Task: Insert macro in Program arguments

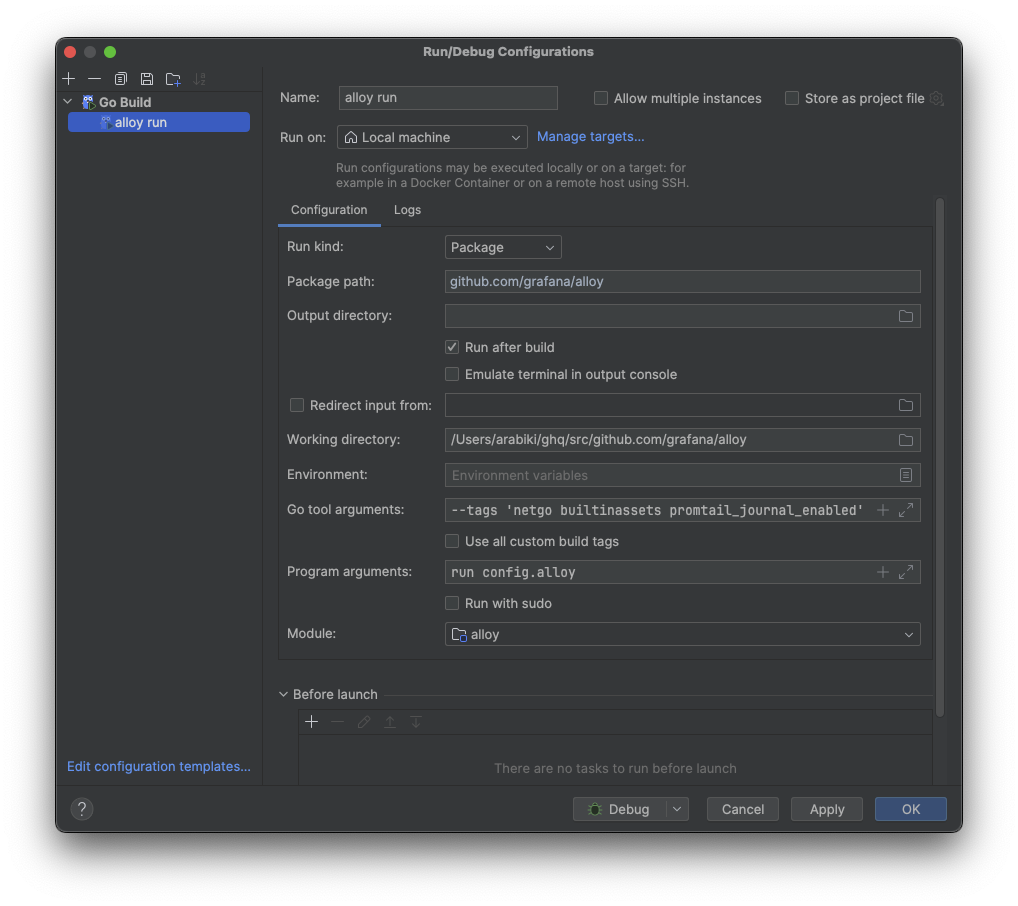Action: pos(883,572)
